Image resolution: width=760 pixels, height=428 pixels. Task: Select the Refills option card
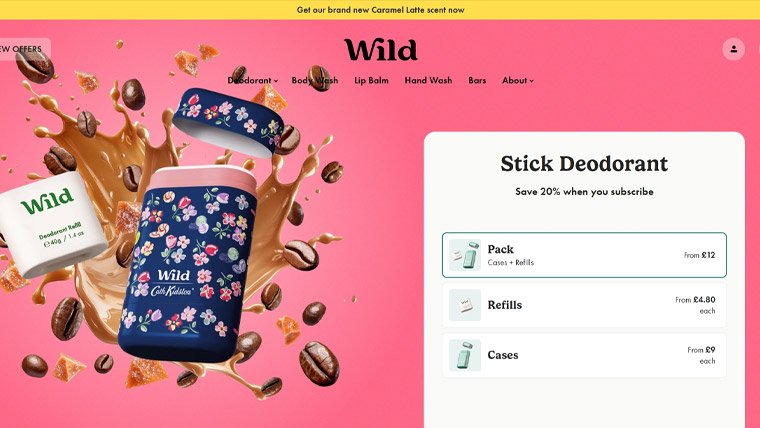click(x=584, y=305)
